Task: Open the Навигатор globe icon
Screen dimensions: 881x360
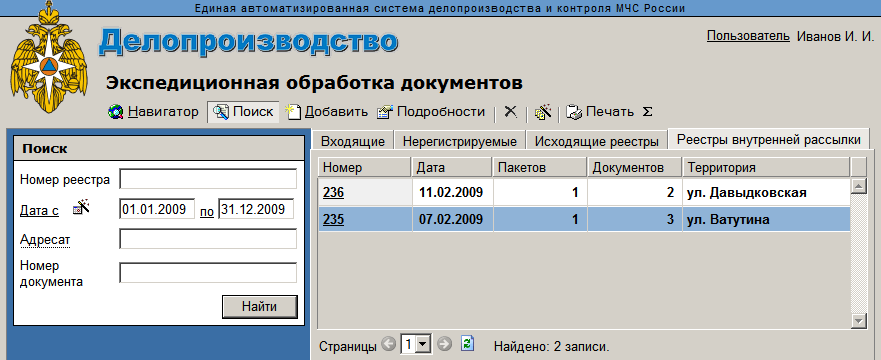Action: [x=116, y=112]
